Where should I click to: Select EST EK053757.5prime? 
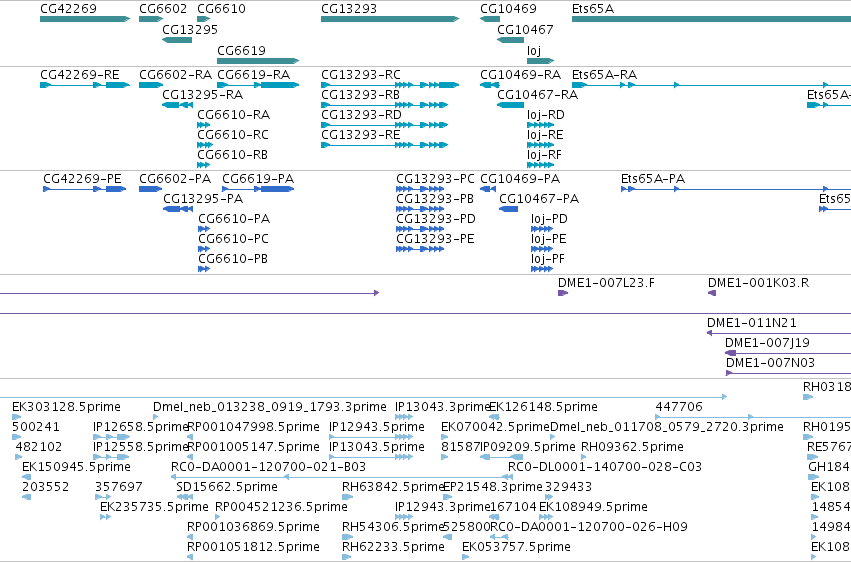click(517, 547)
